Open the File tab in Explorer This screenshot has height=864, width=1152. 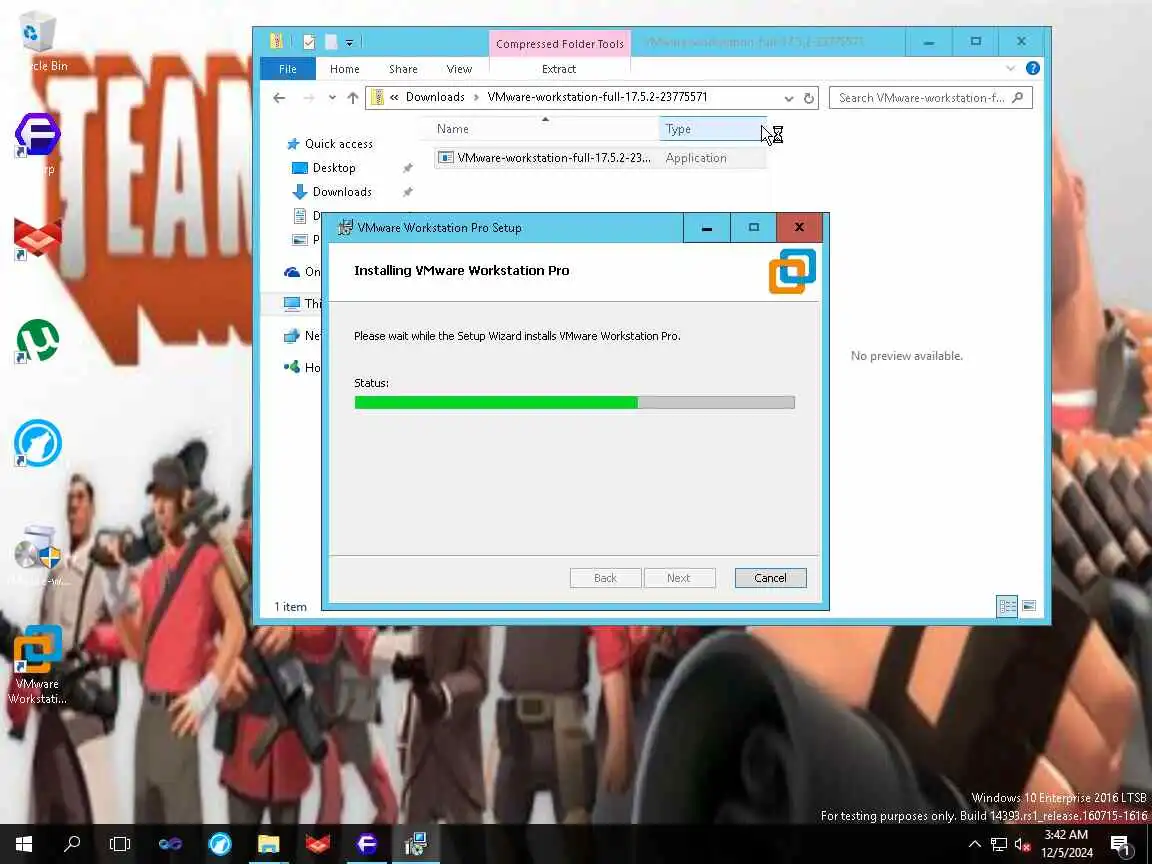click(x=288, y=68)
